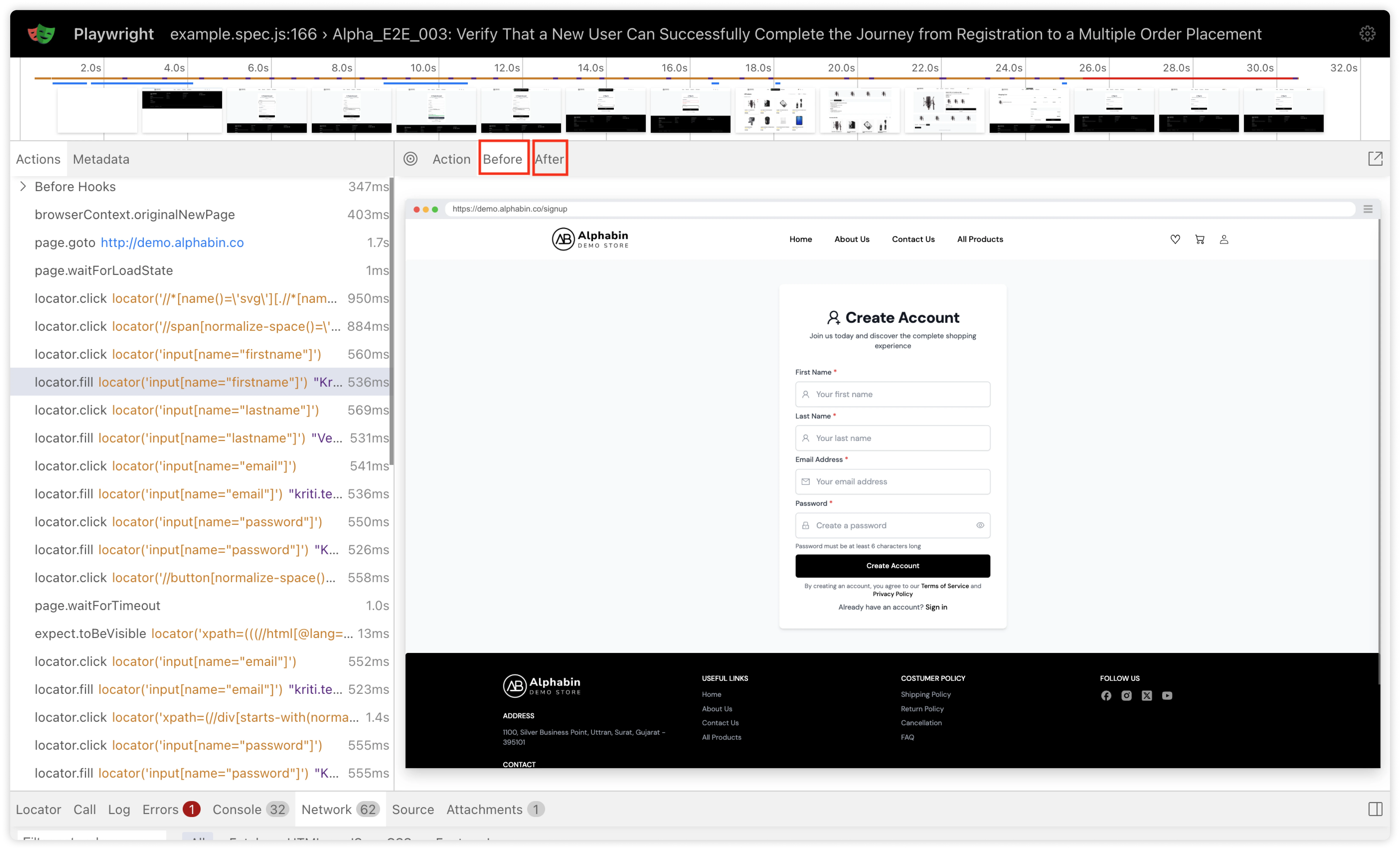The image size is (1400, 850).
Task: Click the product grid thumbnail near 18.0s
Action: tap(775, 110)
